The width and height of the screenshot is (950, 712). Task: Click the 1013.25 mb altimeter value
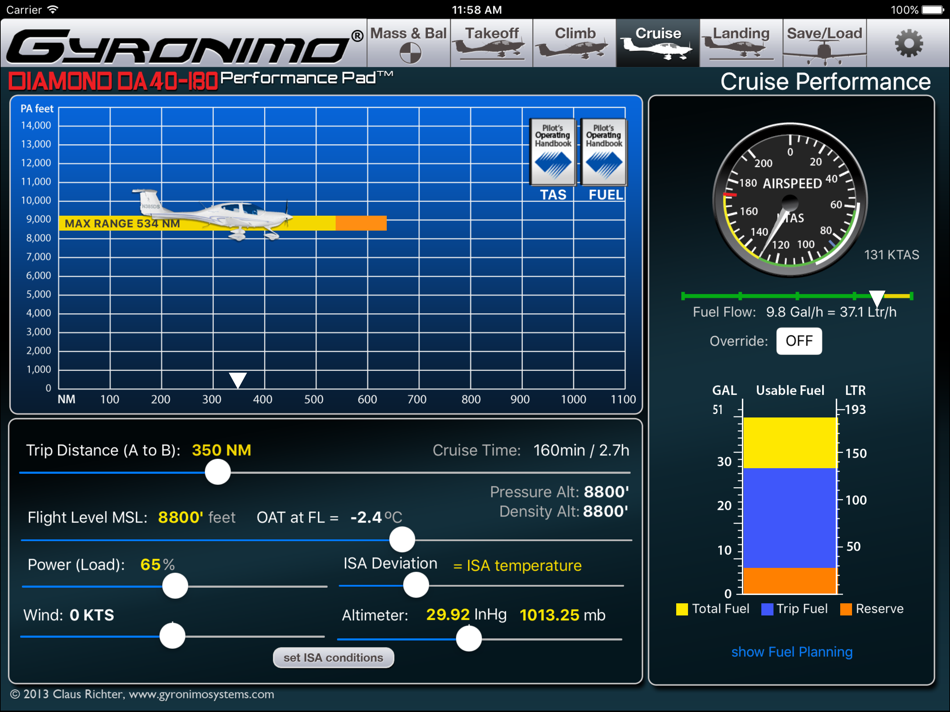pos(562,615)
